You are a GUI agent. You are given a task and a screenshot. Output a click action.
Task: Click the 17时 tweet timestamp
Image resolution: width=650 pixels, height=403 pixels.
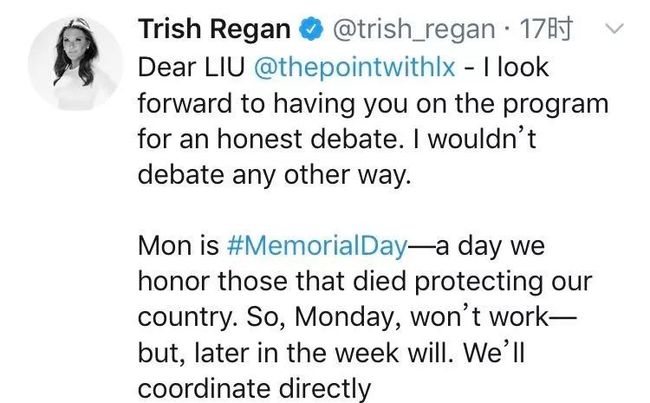(546, 29)
